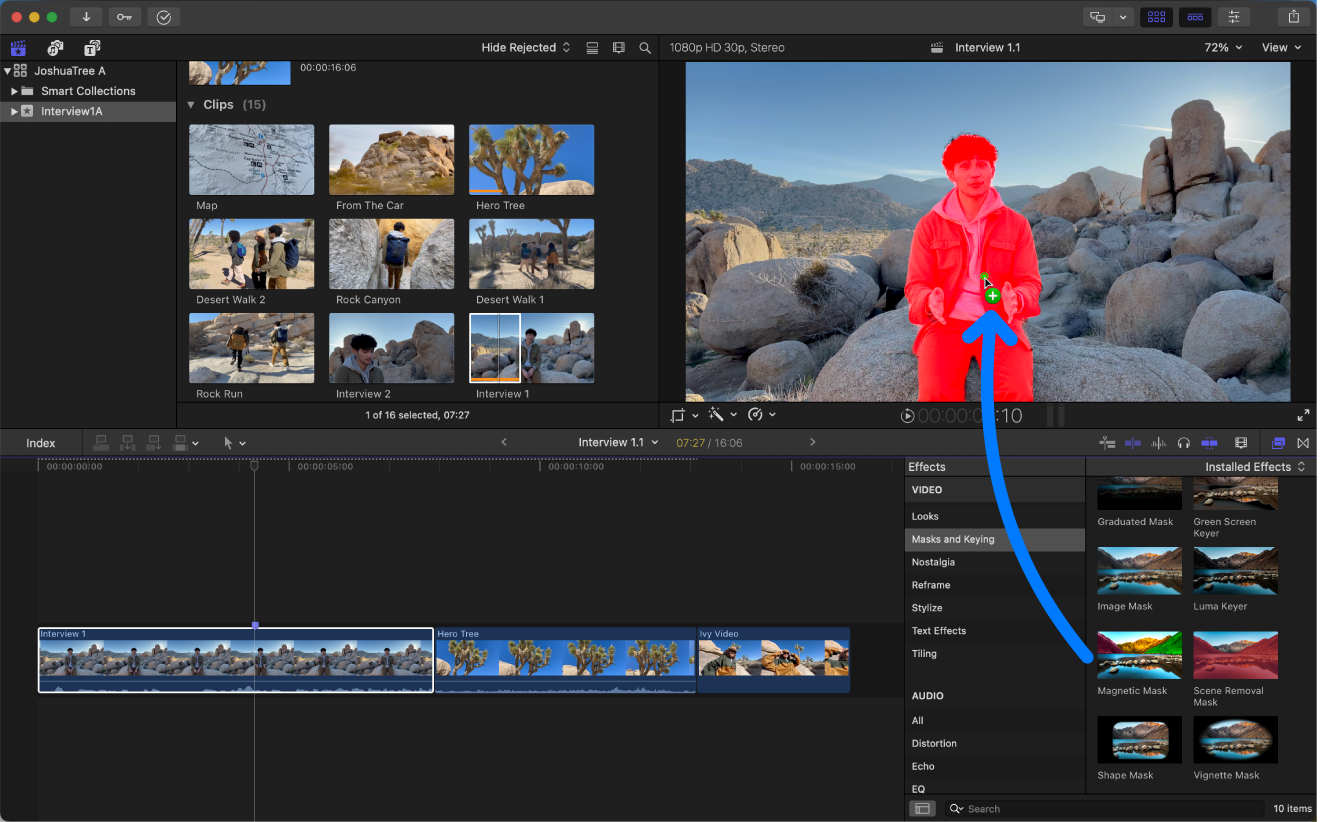
Task: Open the viewer zoom percentage menu
Action: [x=1222, y=47]
